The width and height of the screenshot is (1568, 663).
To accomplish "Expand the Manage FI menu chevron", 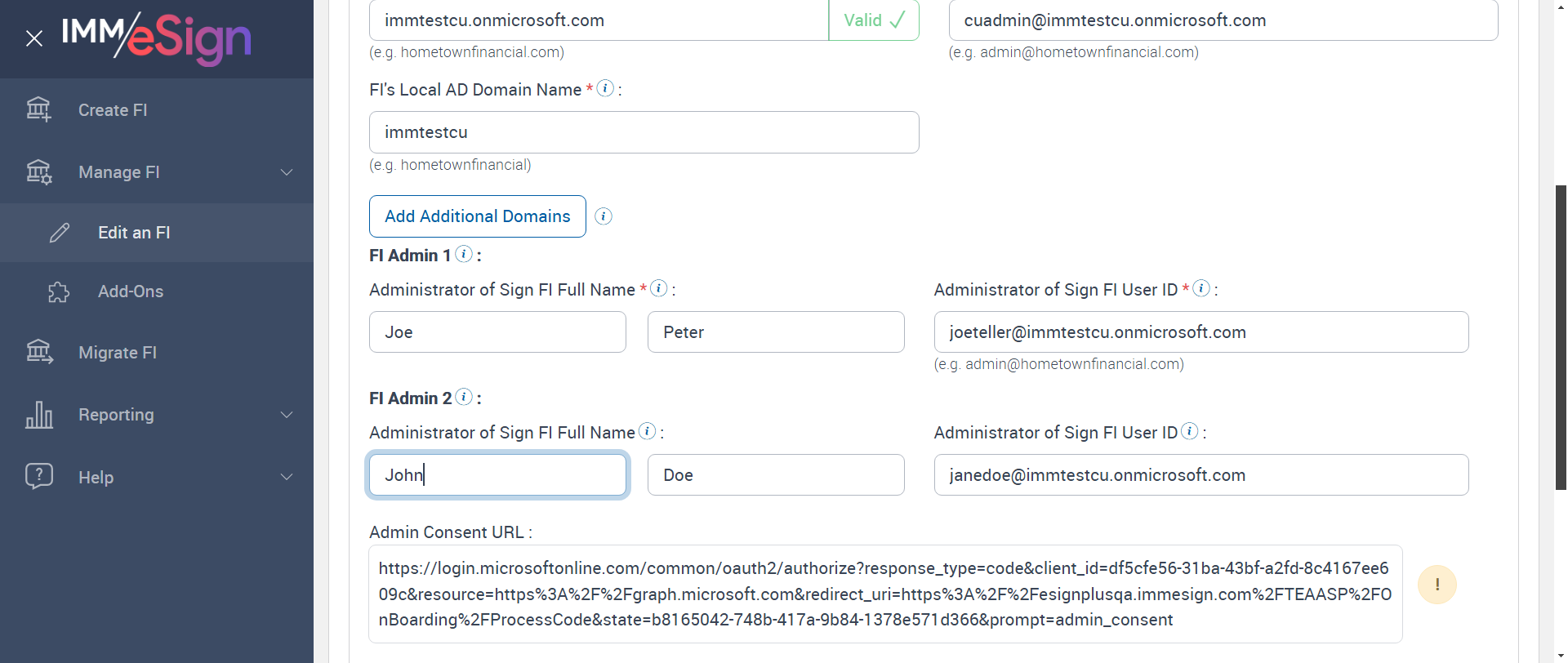I will click(287, 172).
